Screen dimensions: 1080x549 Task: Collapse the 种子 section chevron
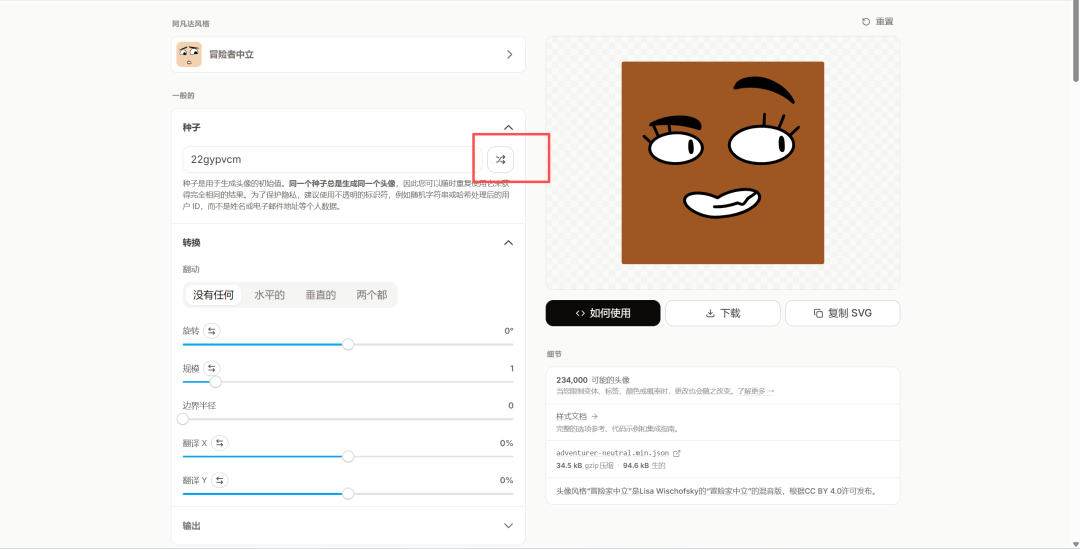(508, 127)
